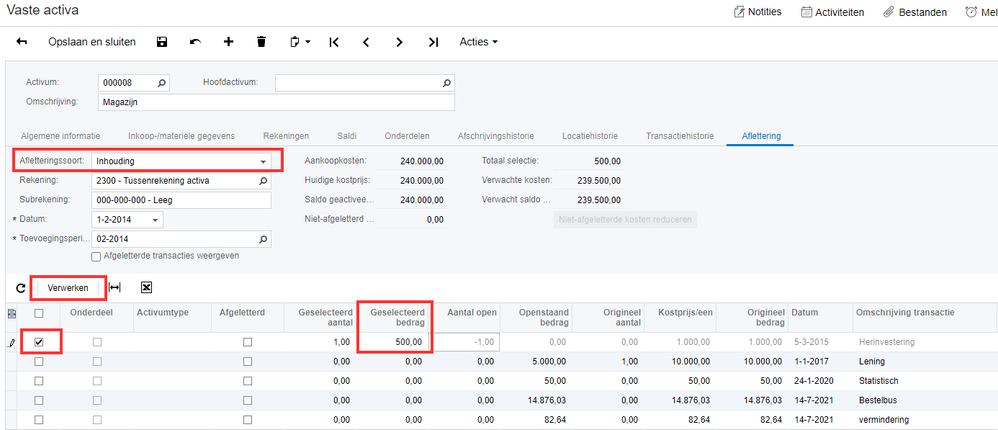The image size is (998, 430).
Task: Click the fit columns icon in grid toolbar
Action: coord(114,287)
